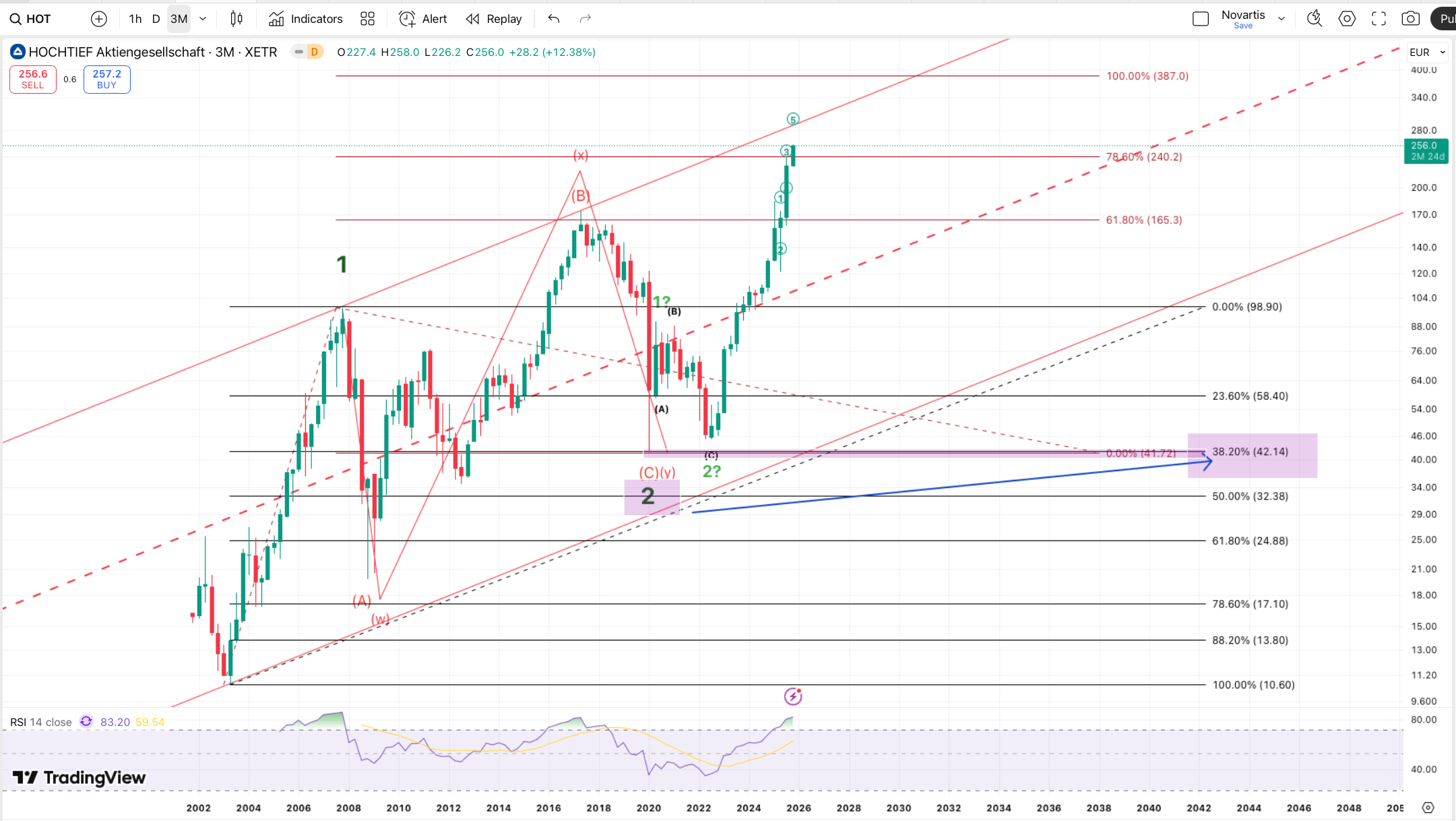
Task: Take a chart snapshot with camera icon
Action: (1410, 19)
